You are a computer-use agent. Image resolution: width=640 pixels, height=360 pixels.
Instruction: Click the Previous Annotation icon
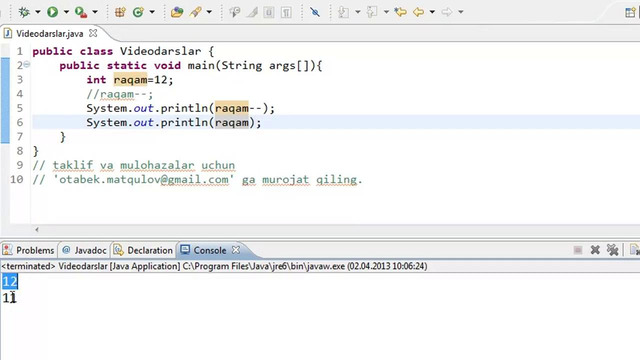coord(372,12)
